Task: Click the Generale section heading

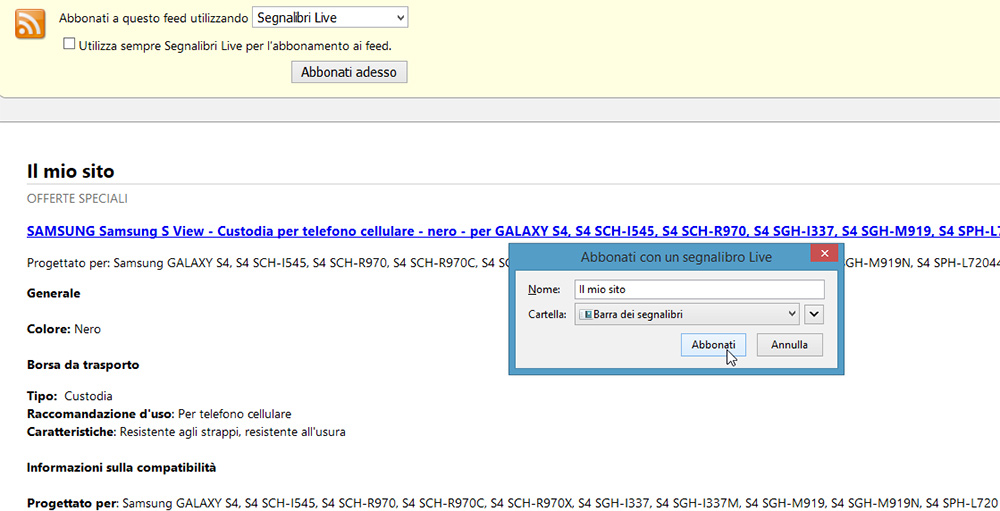Action: click(x=54, y=293)
